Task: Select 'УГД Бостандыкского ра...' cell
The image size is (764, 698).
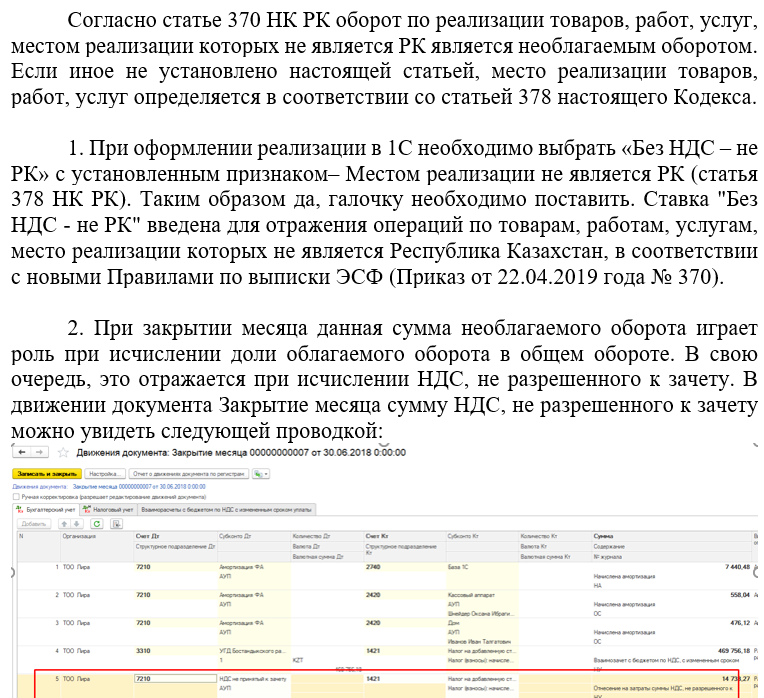Action: (x=253, y=651)
